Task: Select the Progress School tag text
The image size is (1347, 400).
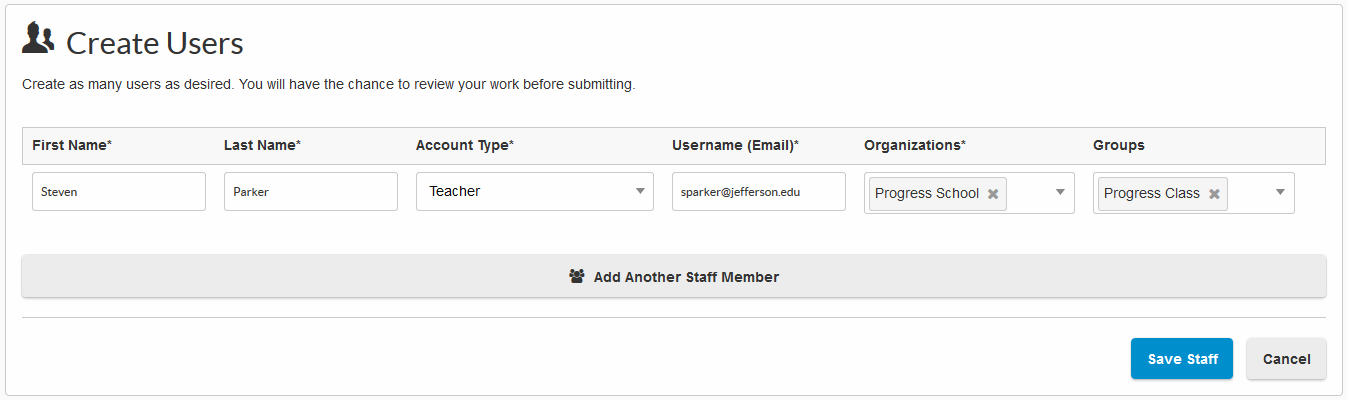Action: pos(927,194)
